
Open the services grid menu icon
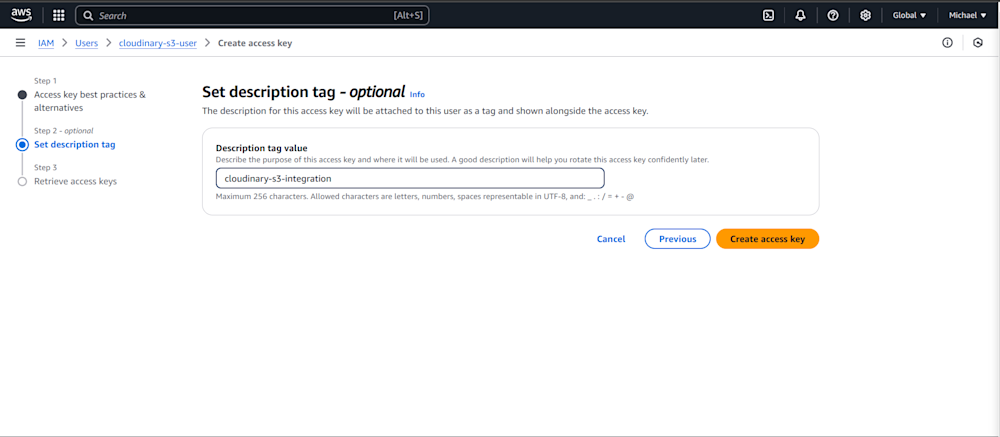[59, 15]
